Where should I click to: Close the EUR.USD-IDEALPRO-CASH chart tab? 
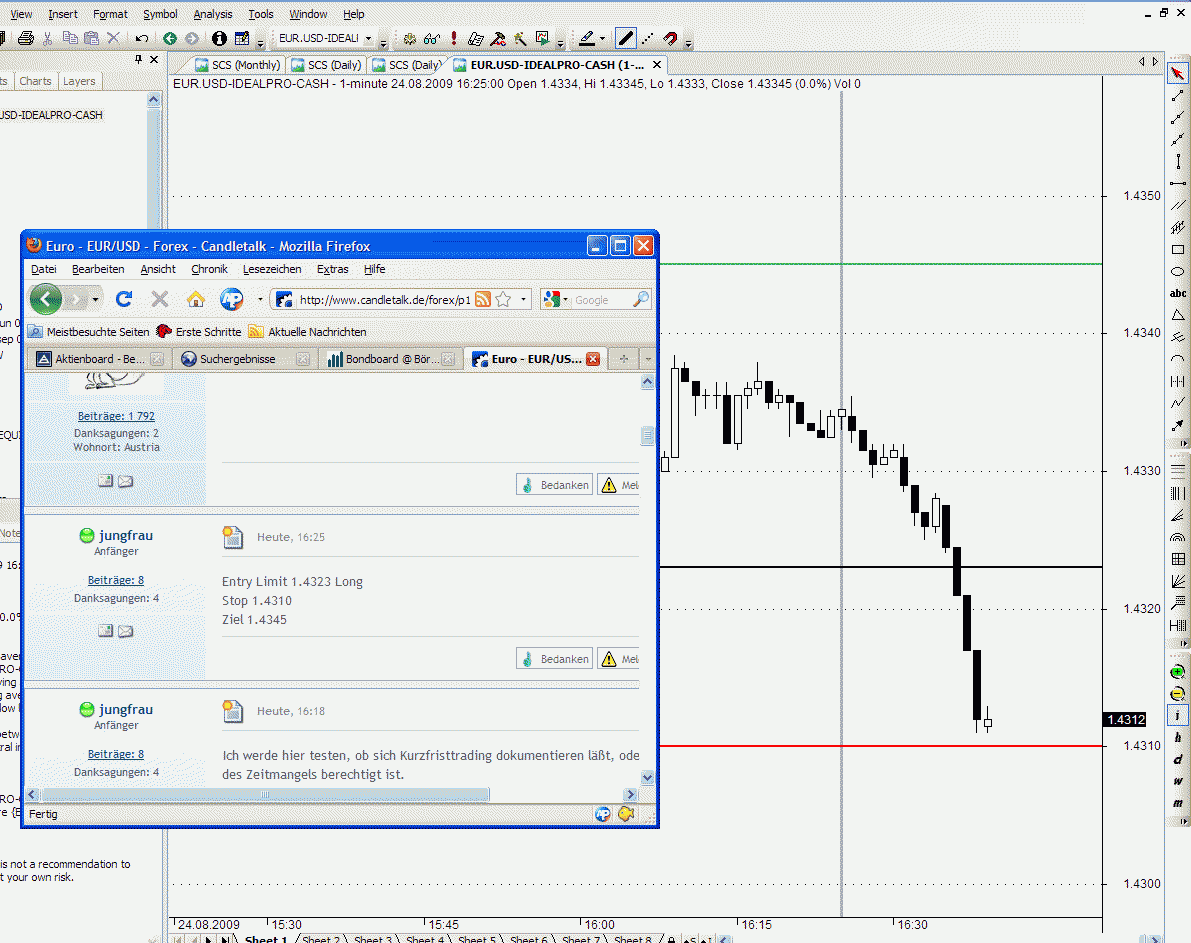click(x=657, y=65)
